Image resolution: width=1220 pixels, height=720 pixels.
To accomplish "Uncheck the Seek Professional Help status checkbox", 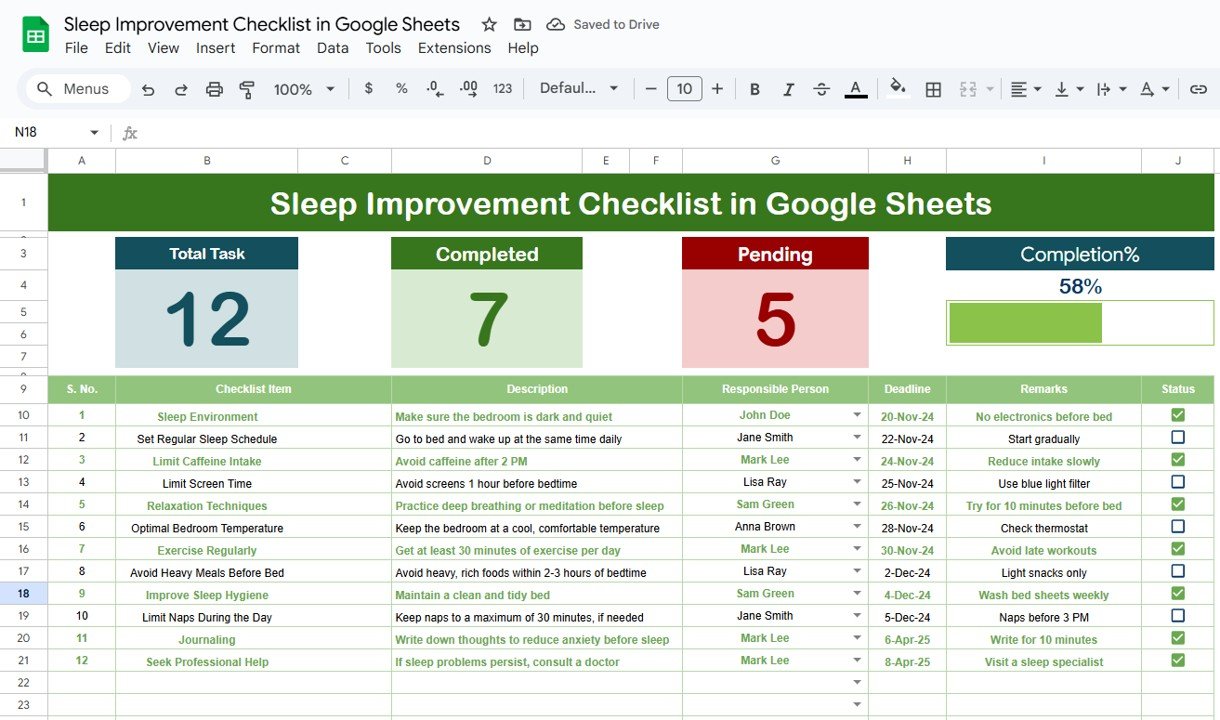I will click(1178, 660).
